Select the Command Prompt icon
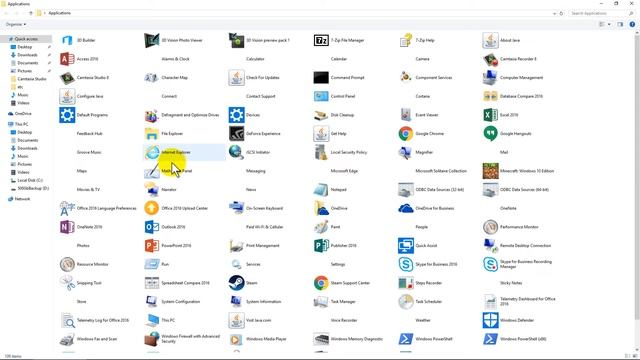 pyautogui.click(x=321, y=78)
